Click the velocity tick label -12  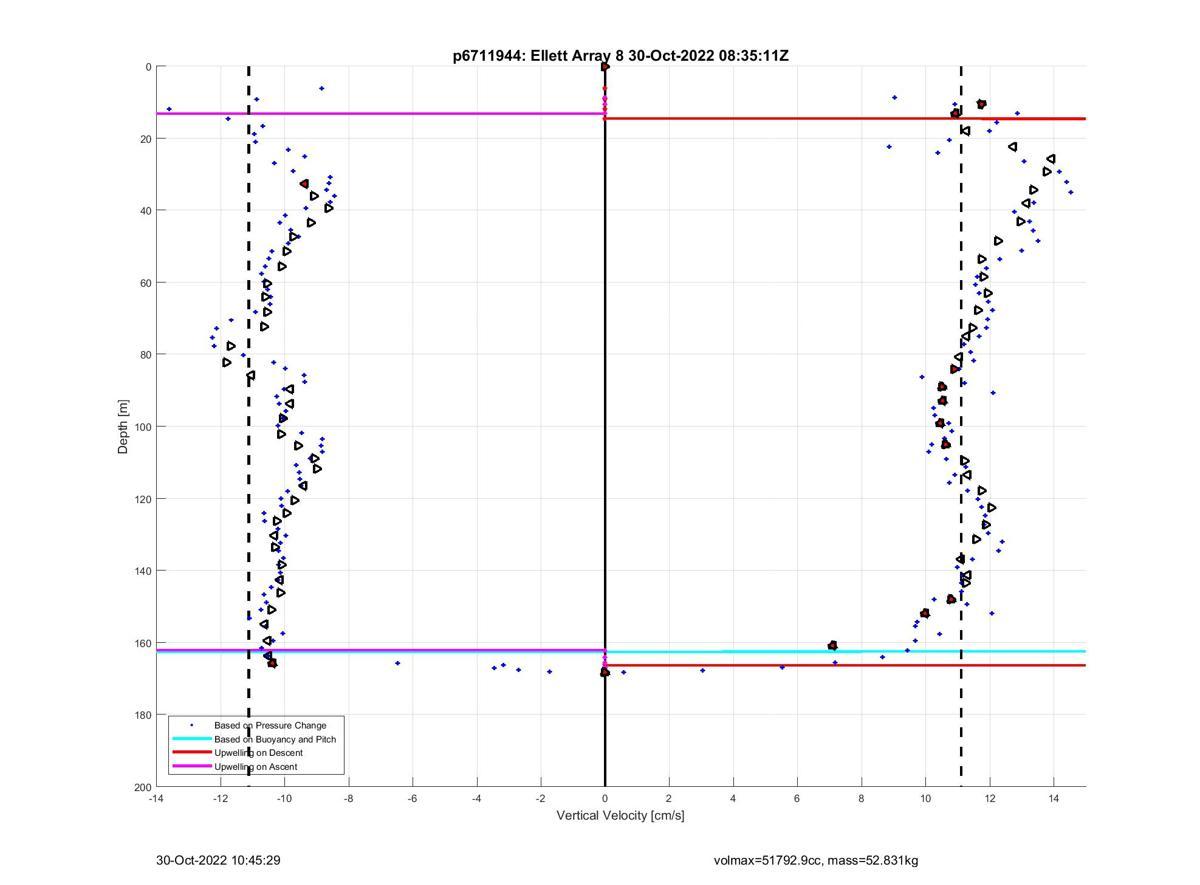tap(220, 798)
